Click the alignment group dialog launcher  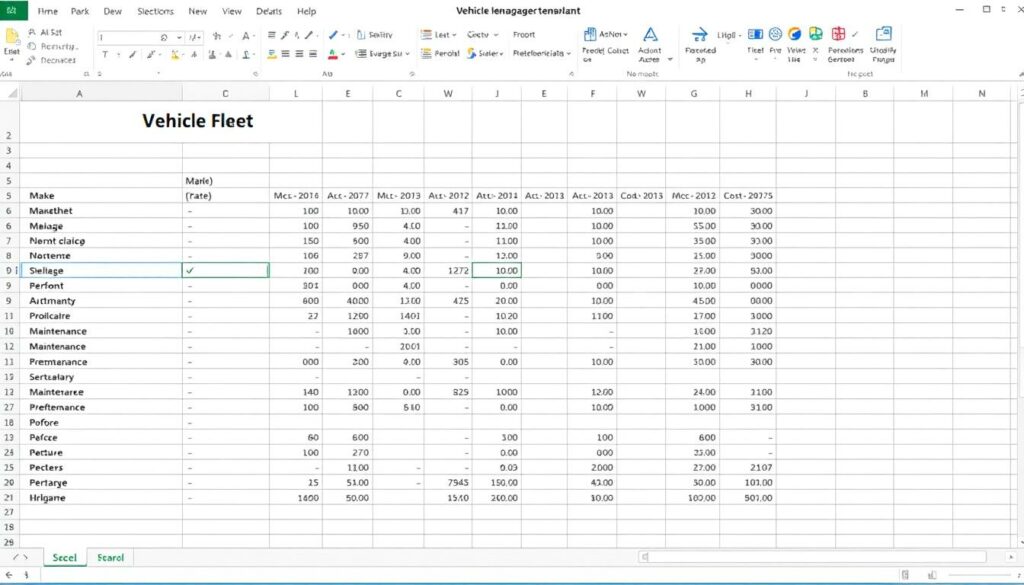411,74
